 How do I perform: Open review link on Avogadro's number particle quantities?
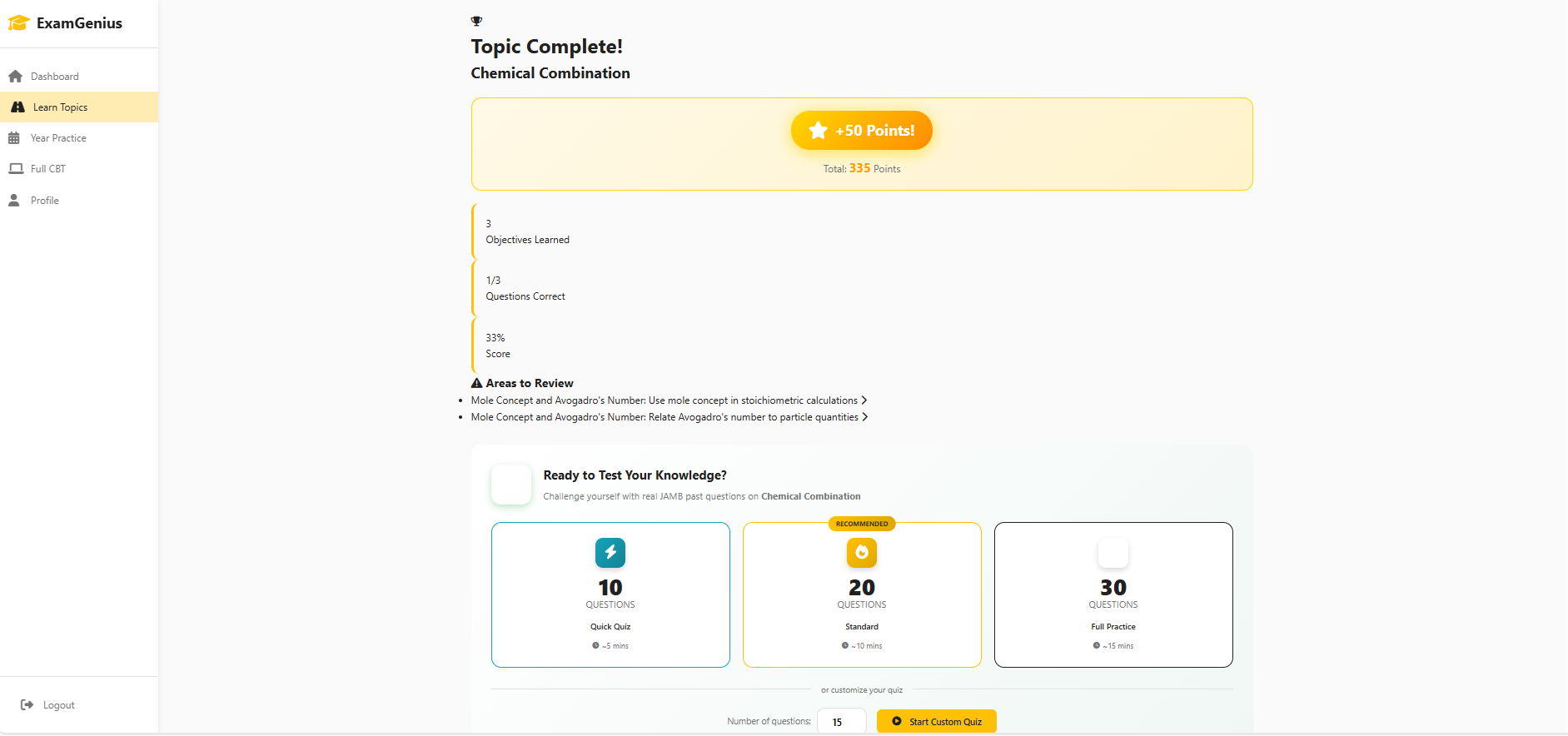point(670,417)
